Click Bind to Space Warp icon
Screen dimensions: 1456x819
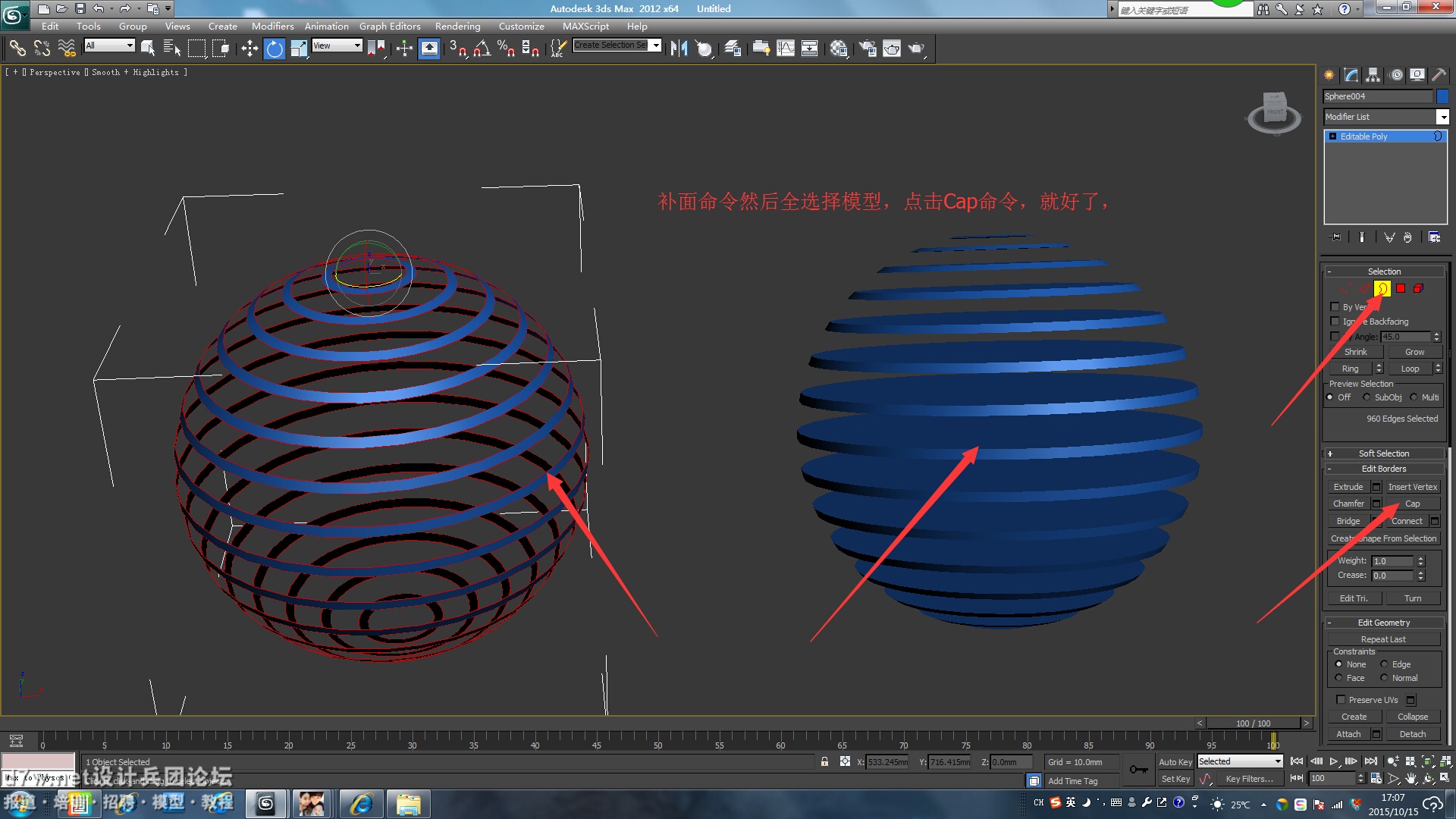pos(67,49)
